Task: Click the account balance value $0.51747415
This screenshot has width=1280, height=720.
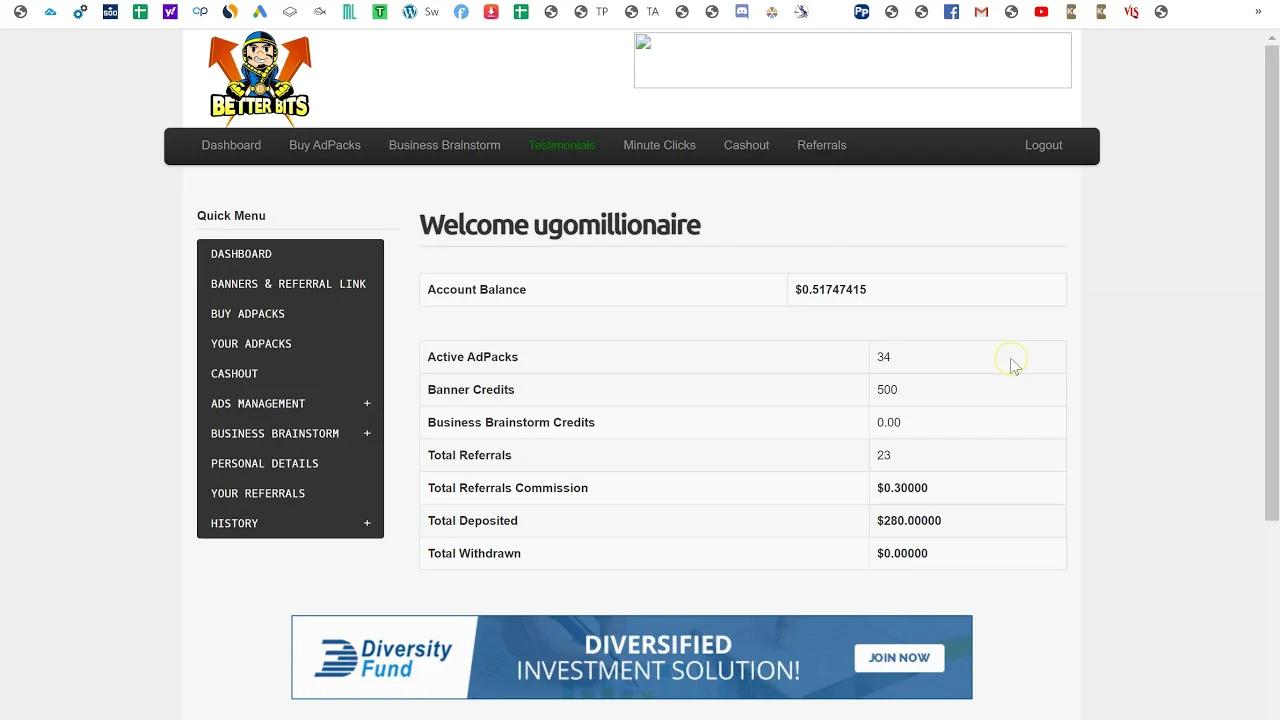Action: [x=831, y=290]
